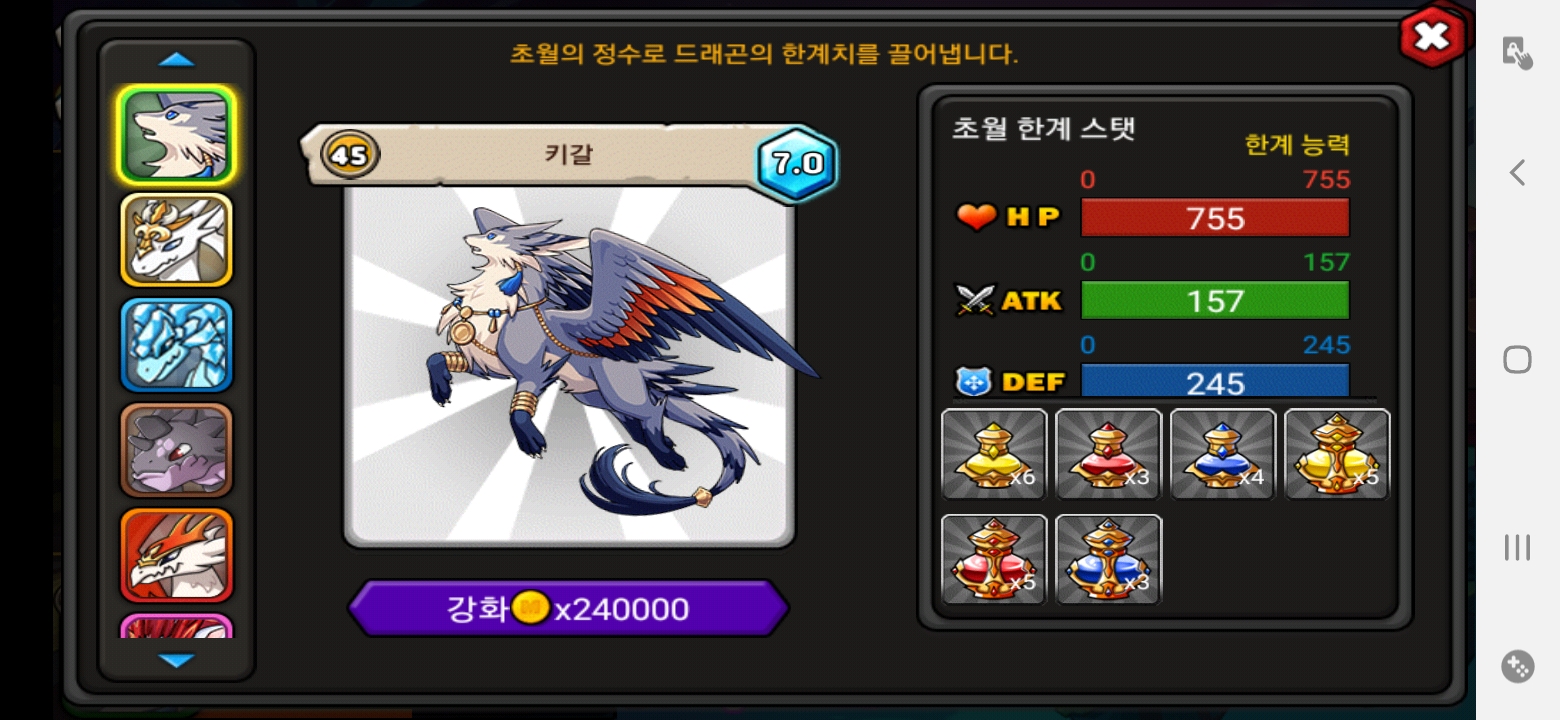The image size is (1560, 720).
Task: Choose the selected gray wolf dragon portrait
Action: click(x=177, y=135)
